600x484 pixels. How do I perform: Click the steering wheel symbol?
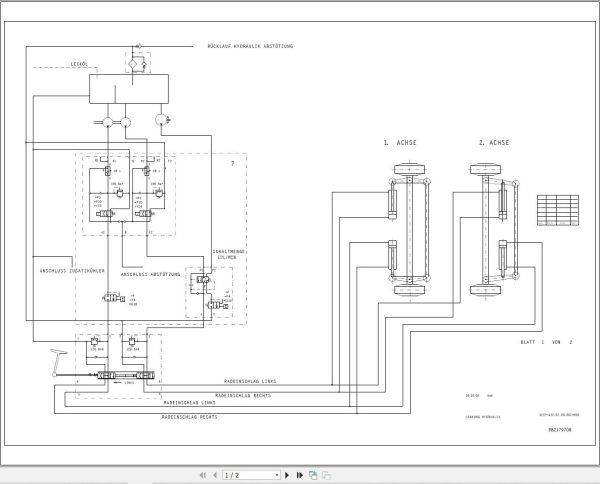pos(58,362)
